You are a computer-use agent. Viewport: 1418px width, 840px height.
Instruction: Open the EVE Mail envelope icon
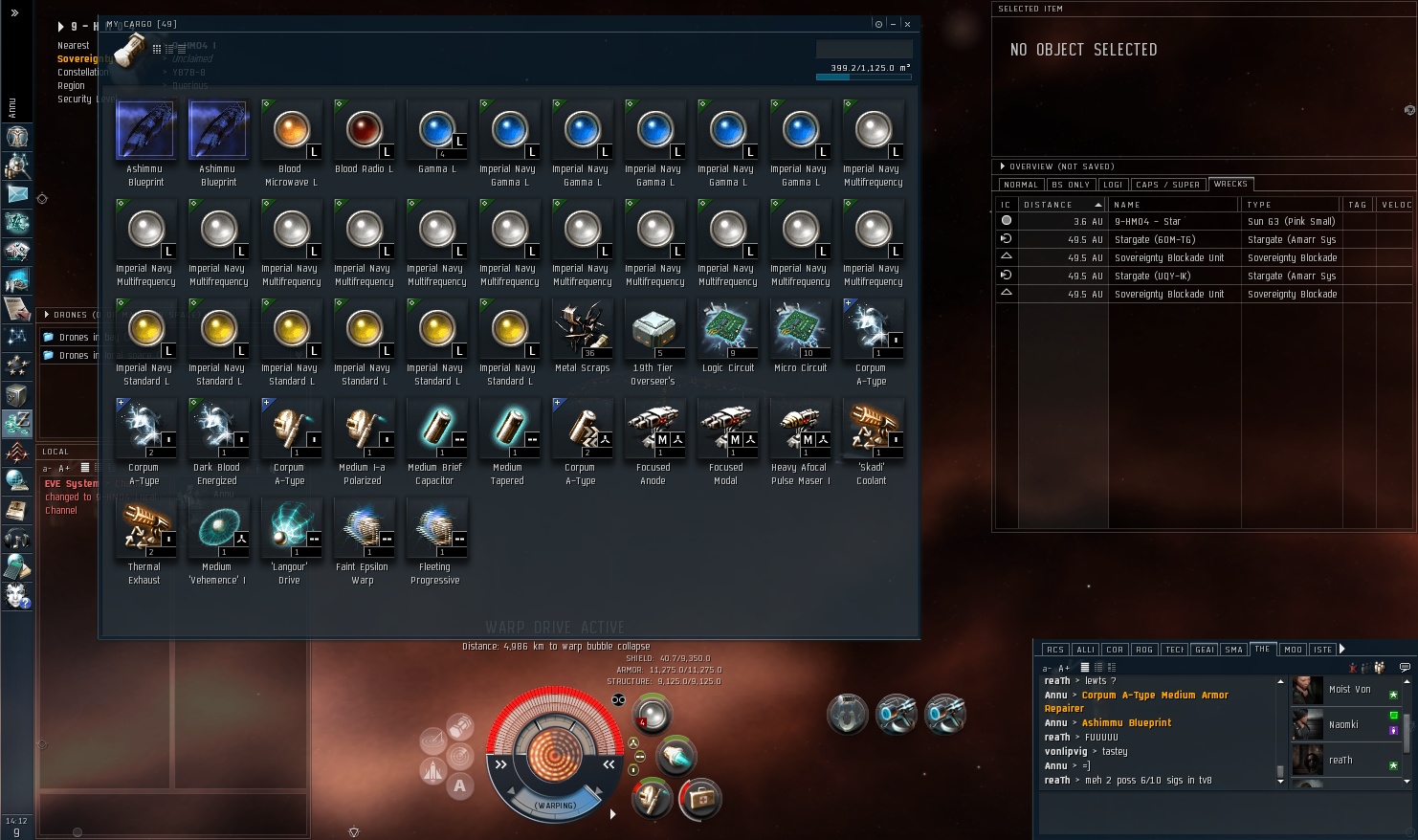pos(17,194)
